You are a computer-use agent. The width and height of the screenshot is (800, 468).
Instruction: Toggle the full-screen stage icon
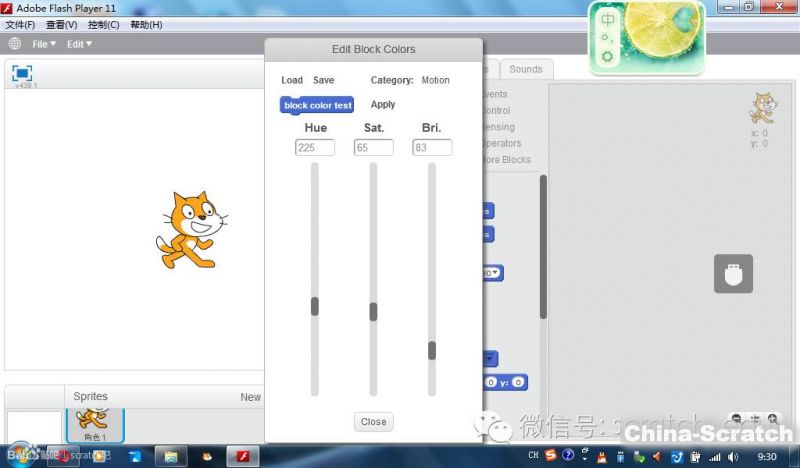[22, 73]
